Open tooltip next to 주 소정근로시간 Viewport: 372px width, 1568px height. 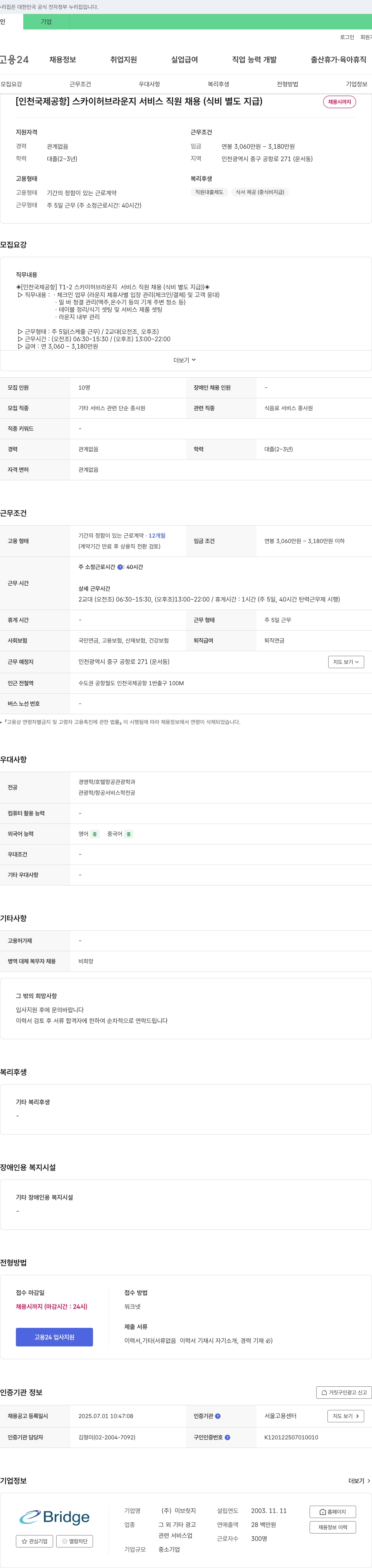coord(120,567)
